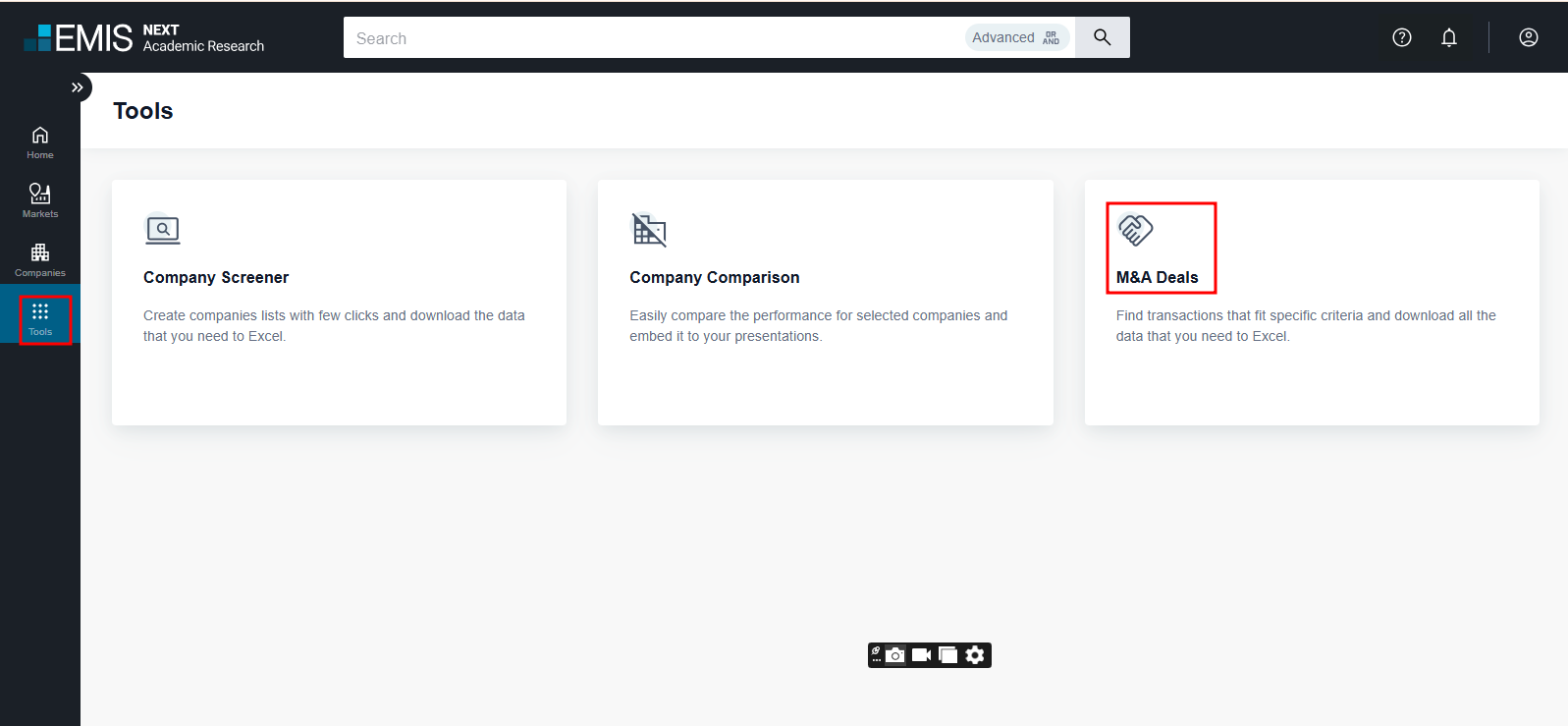Open the Company Comparison tool
The height and width of the screenshot is (726, 1568).
[714, 278]
